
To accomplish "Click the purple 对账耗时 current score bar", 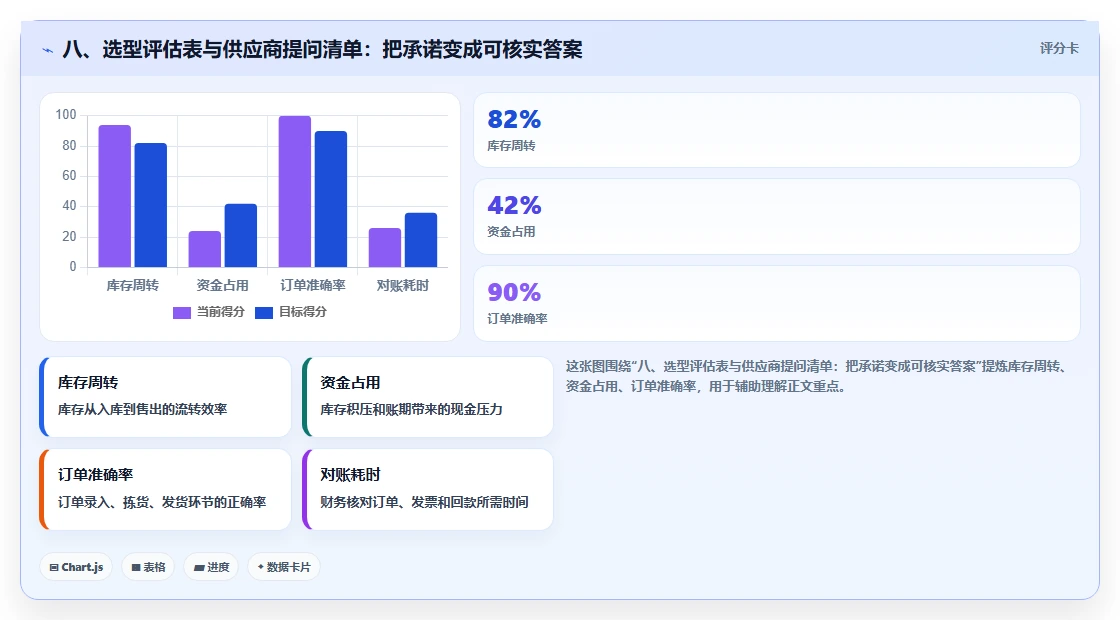I will [385, 248].
